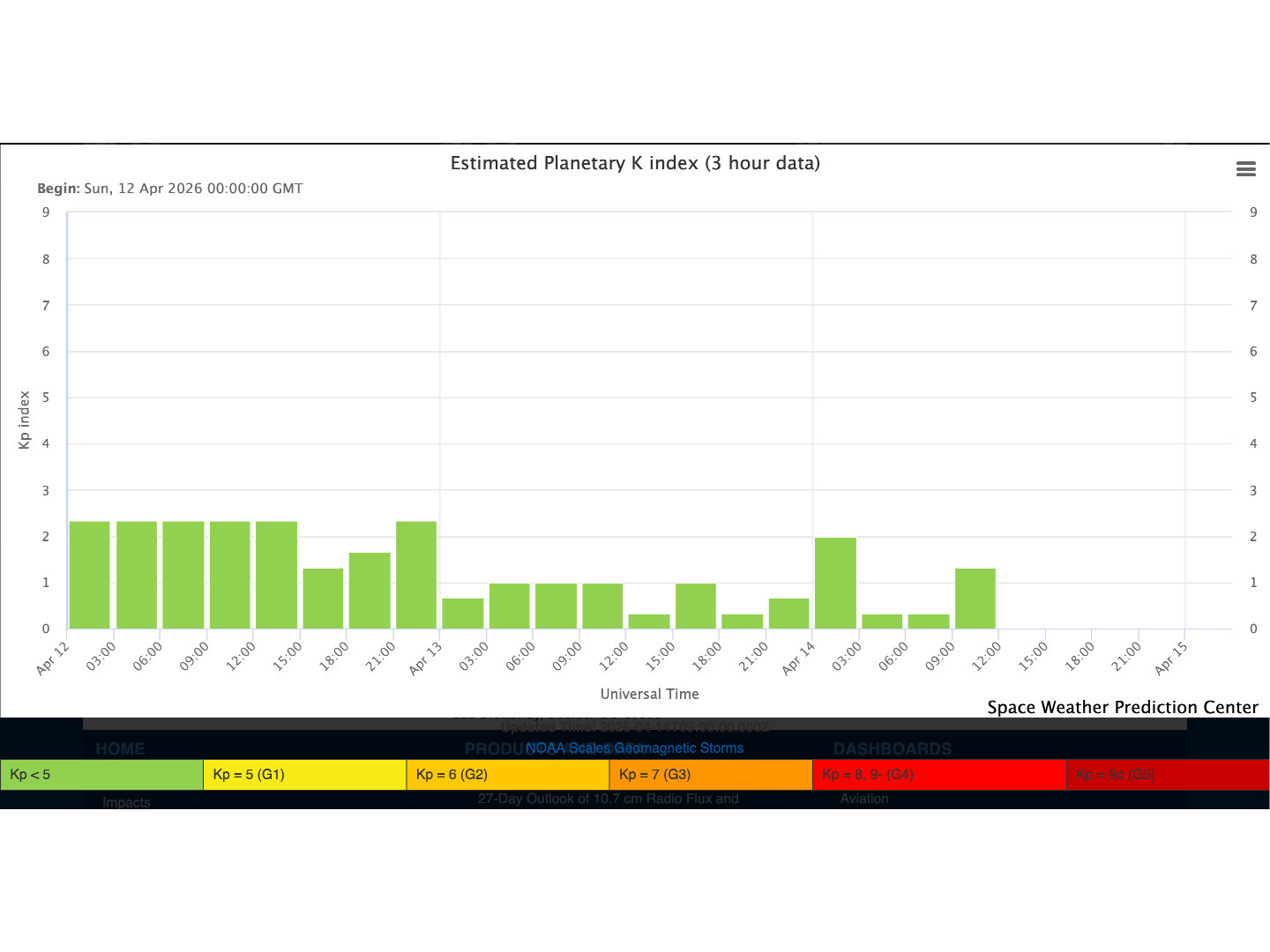Image resolution: width=1270 pixels, height=952 pixels.
Task: Open the chart context hamburger menu
Action: click(1245, 169)
